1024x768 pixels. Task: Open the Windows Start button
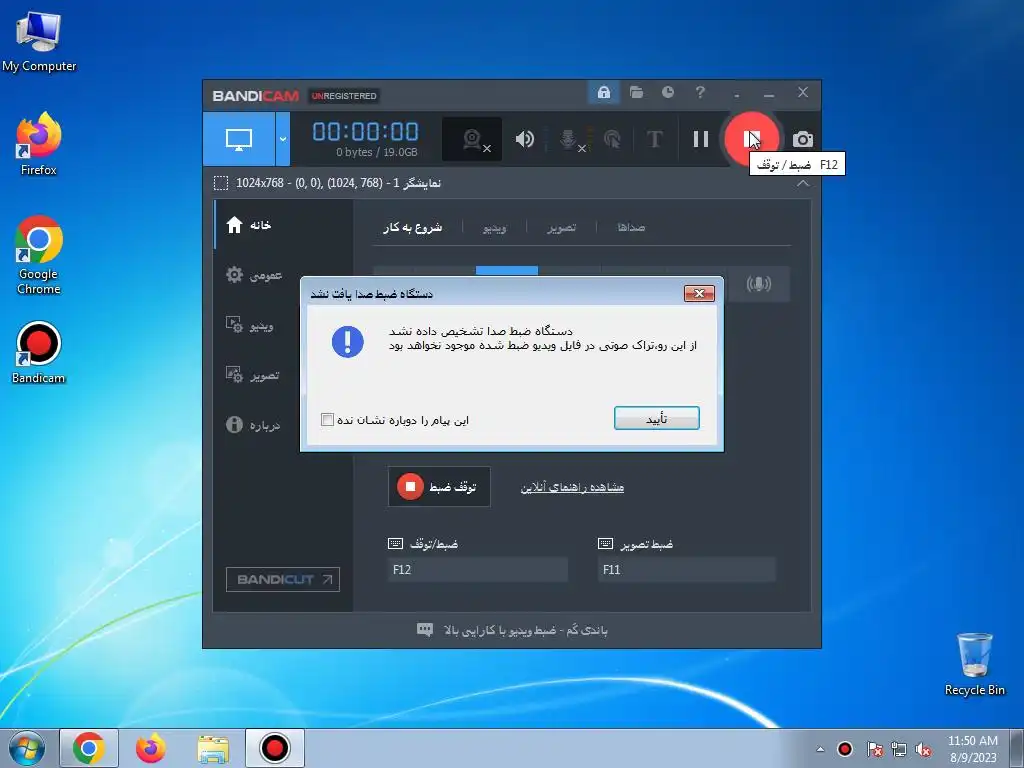(x=27, y=748)
